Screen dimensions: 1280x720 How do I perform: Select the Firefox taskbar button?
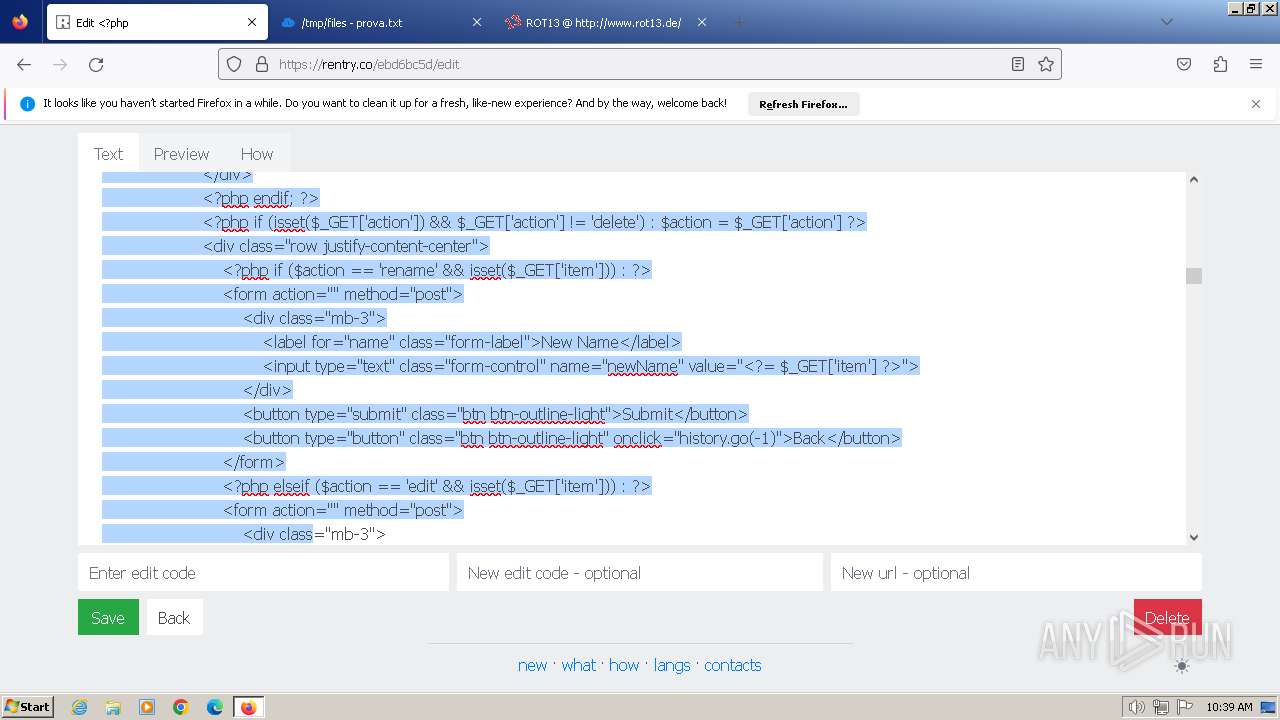248,707
